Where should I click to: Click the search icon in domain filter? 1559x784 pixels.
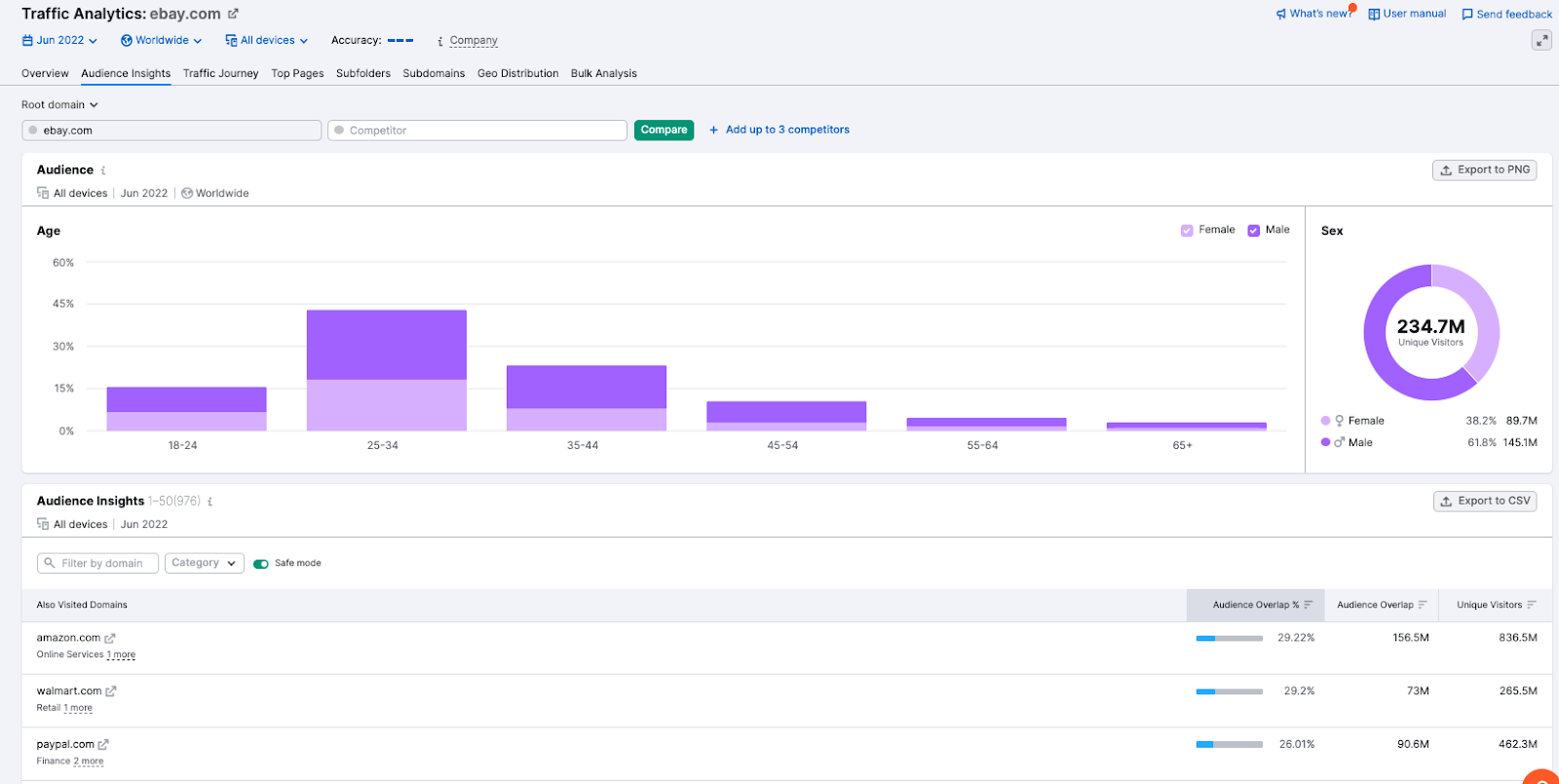coord(50,563)
